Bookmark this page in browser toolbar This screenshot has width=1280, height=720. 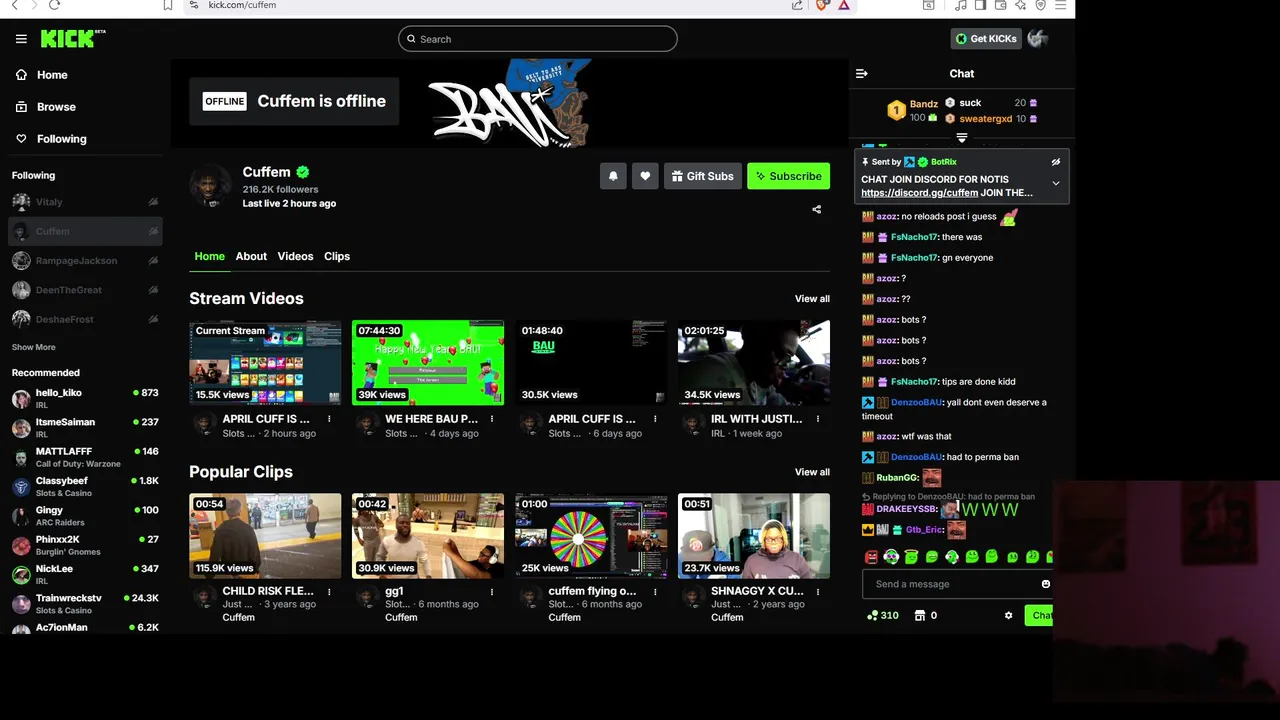[x=168, y=5]
